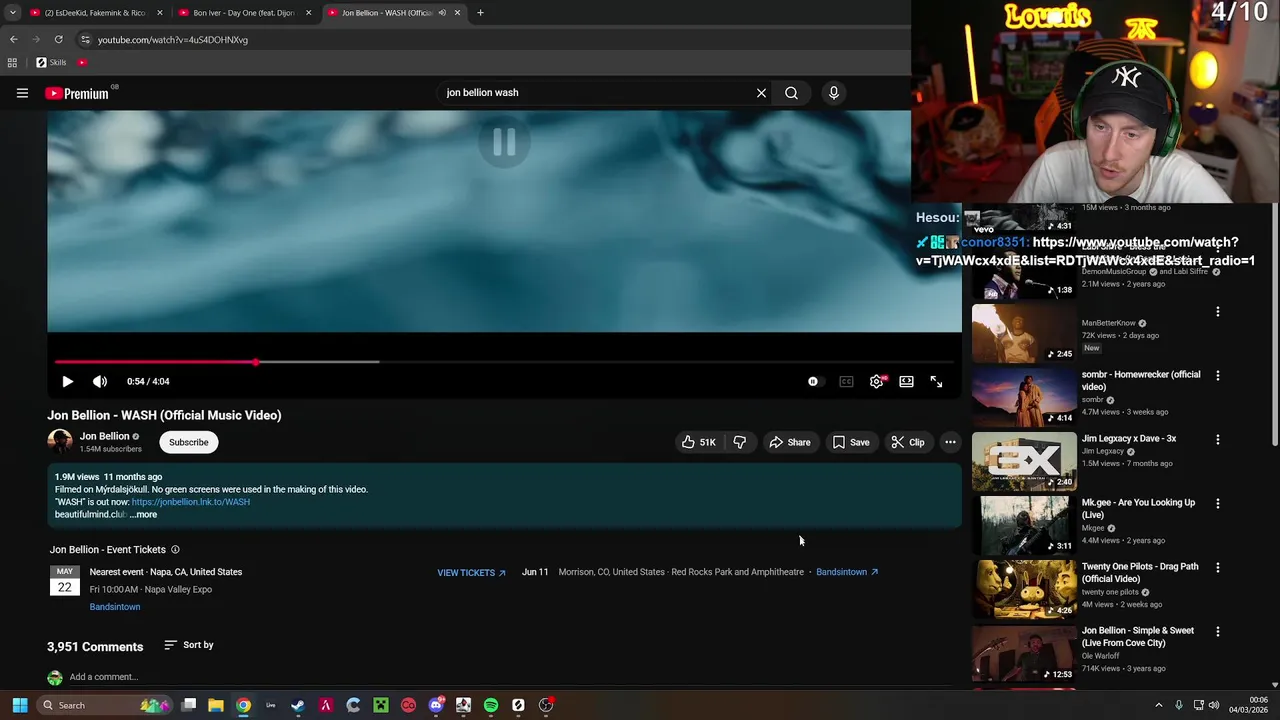Open Spotify from the taskbar
The width and height of the screenshot is (1280, 720).
(491, 705)
